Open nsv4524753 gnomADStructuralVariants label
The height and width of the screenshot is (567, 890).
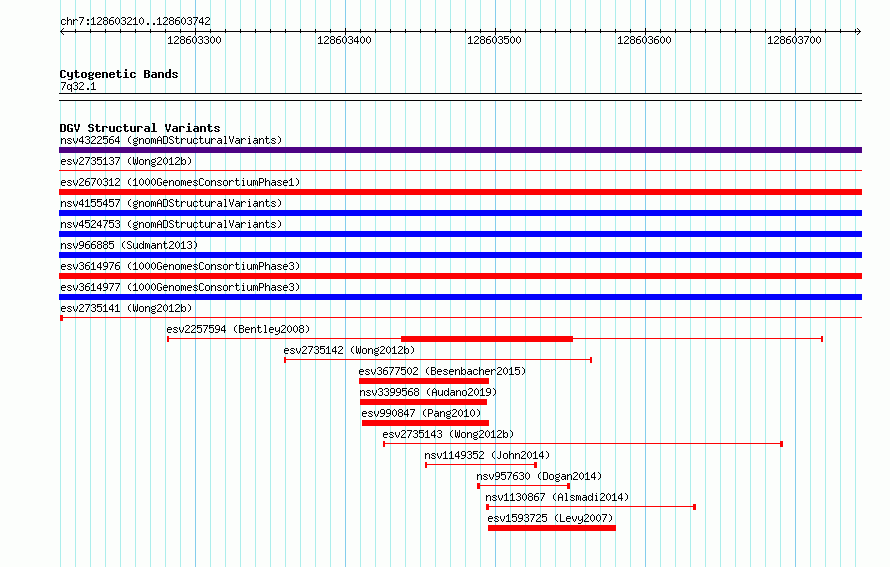171,224
